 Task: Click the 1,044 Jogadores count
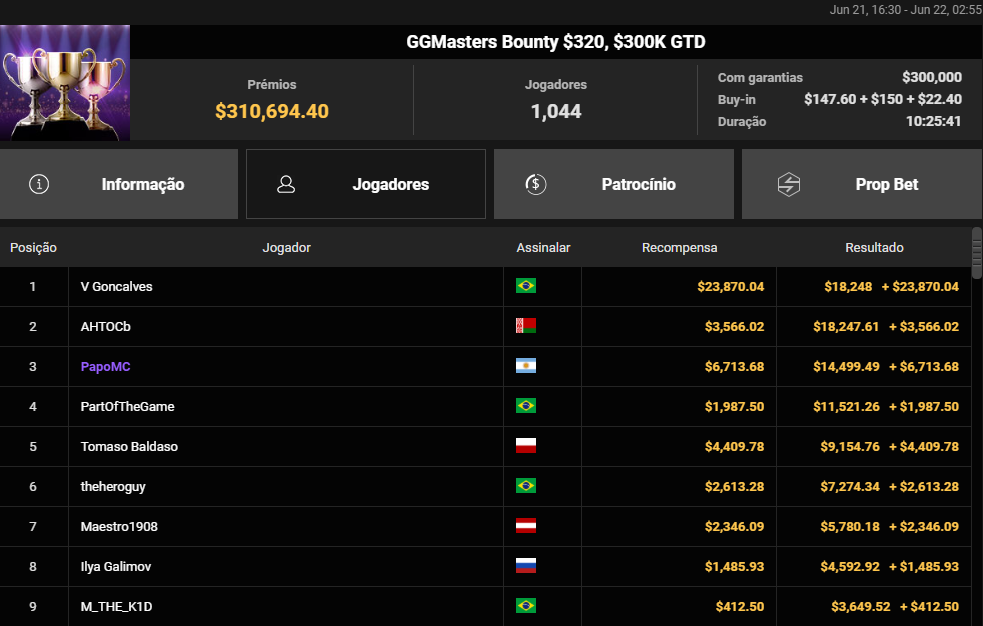(555, 112)
